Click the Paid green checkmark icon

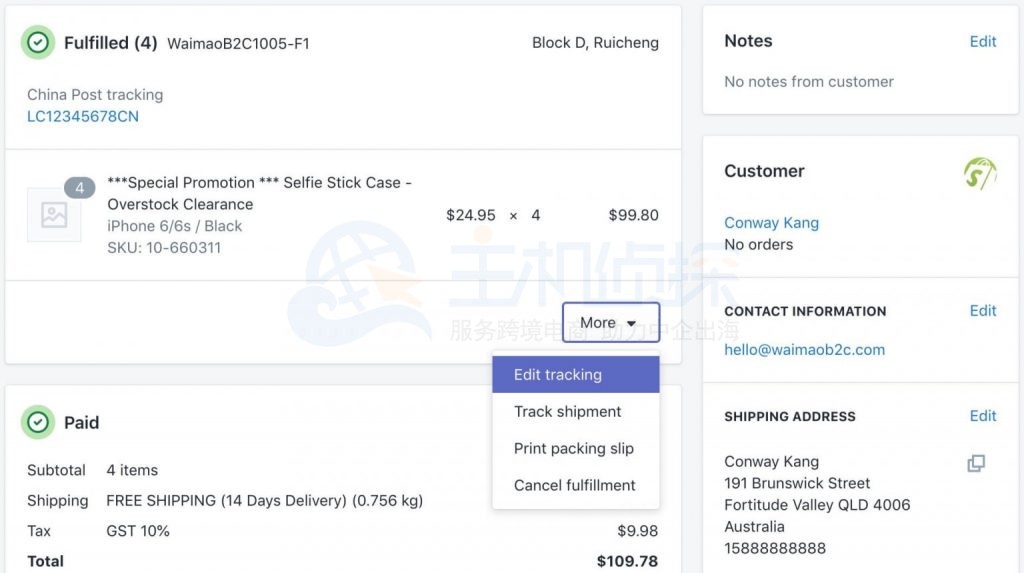click(x=38, y=423)
